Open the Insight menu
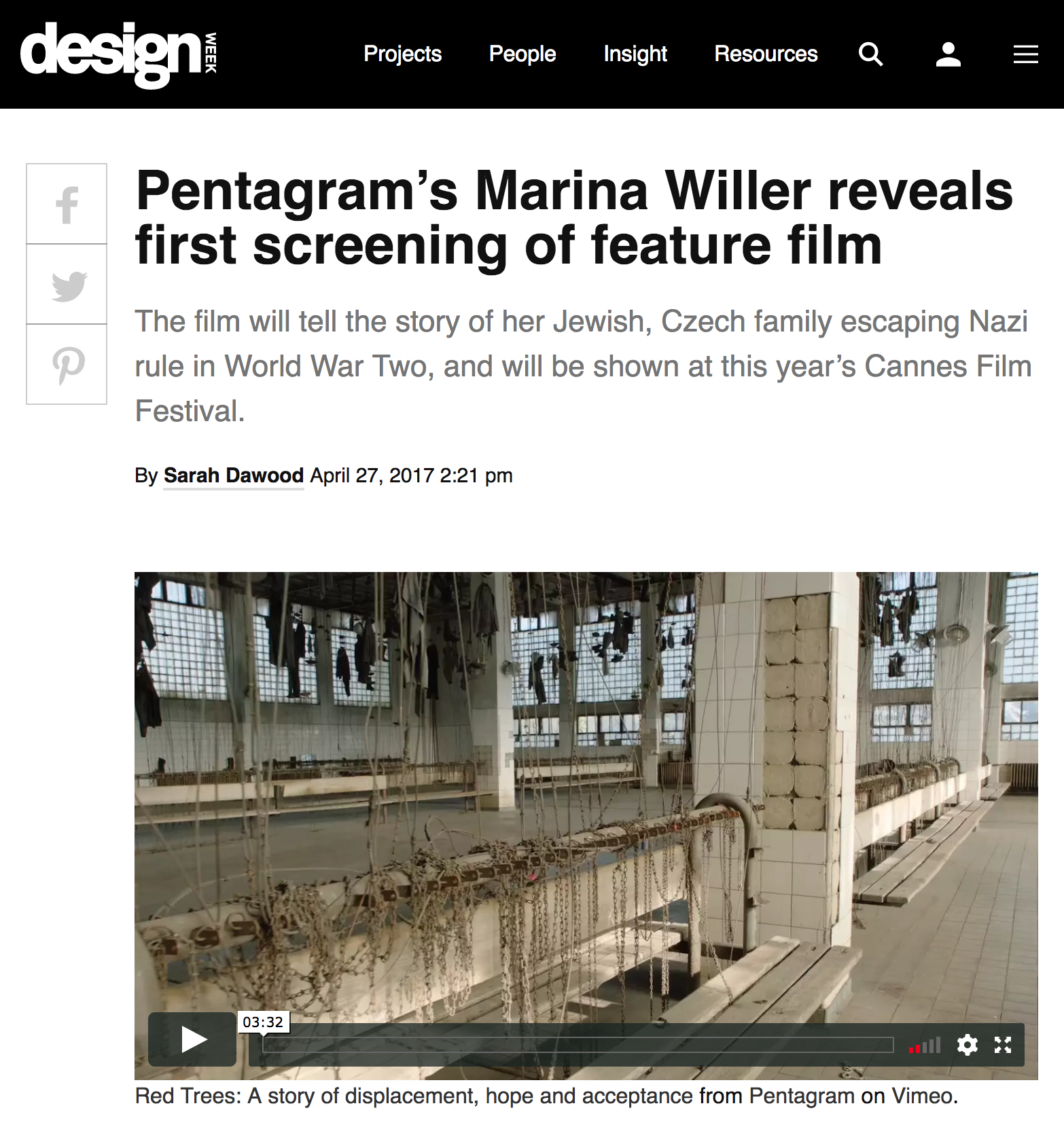 pyautogui.click(x=635, y=54)
